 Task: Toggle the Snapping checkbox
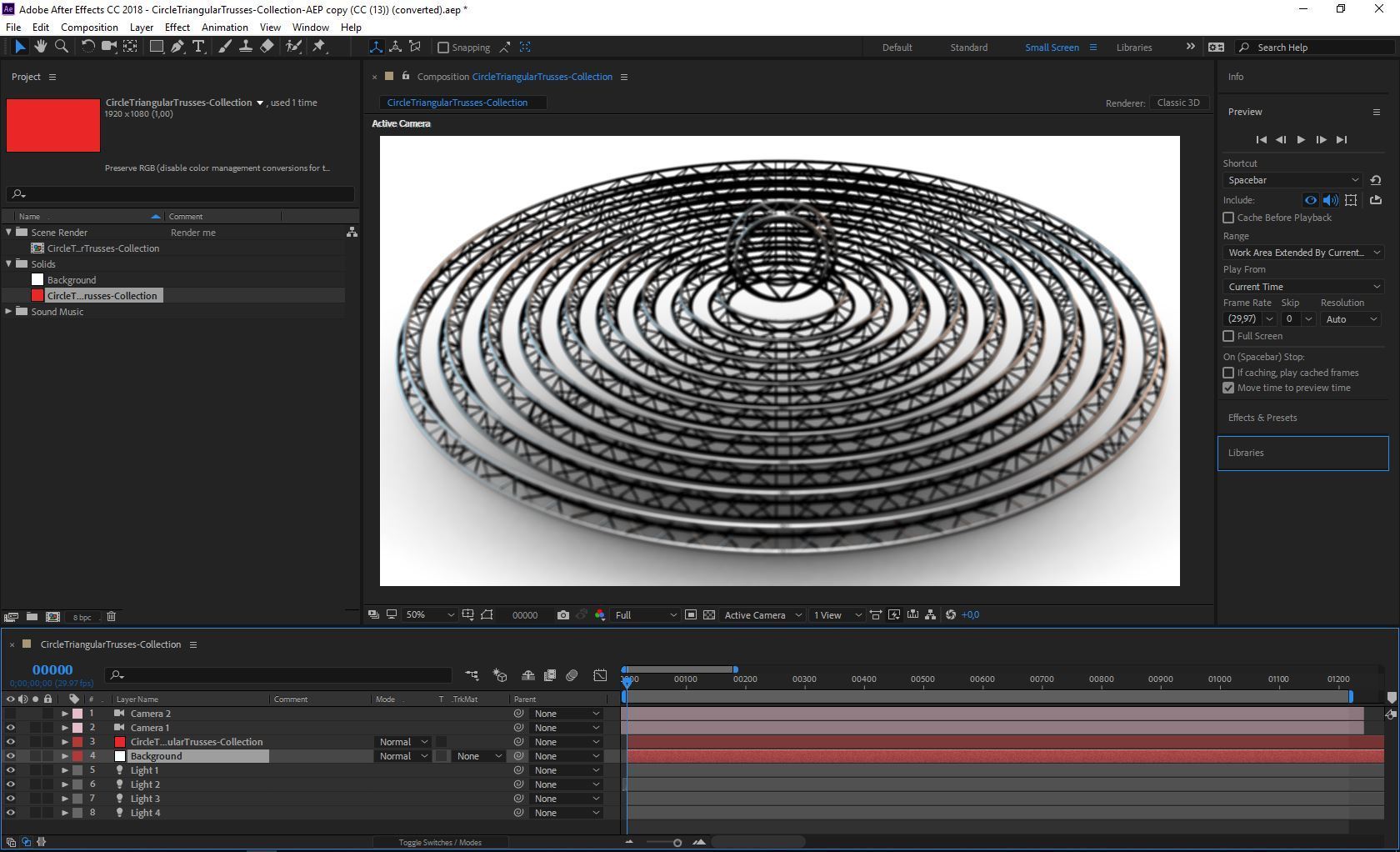pyautogui.click(x=443, y=48)
